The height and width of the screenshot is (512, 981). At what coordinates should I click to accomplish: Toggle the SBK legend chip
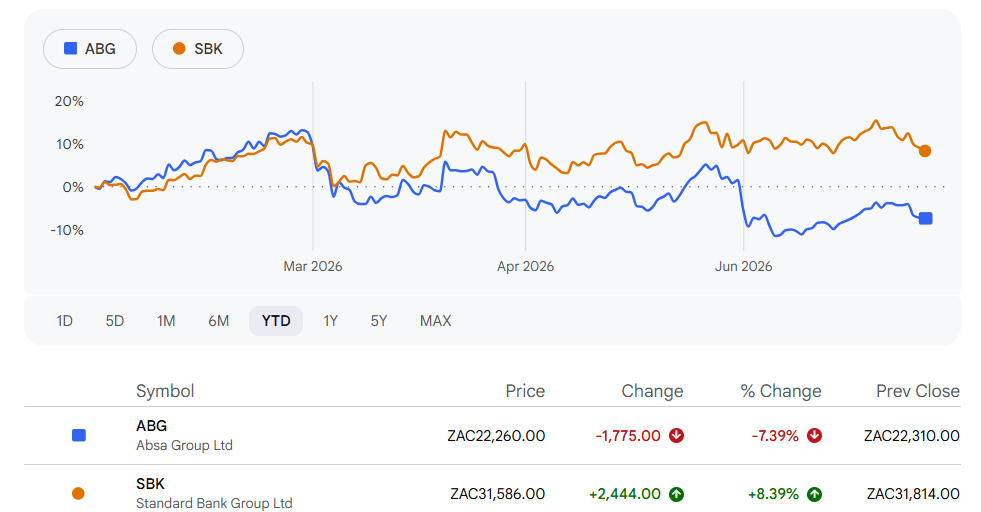[x=198, y=49]
